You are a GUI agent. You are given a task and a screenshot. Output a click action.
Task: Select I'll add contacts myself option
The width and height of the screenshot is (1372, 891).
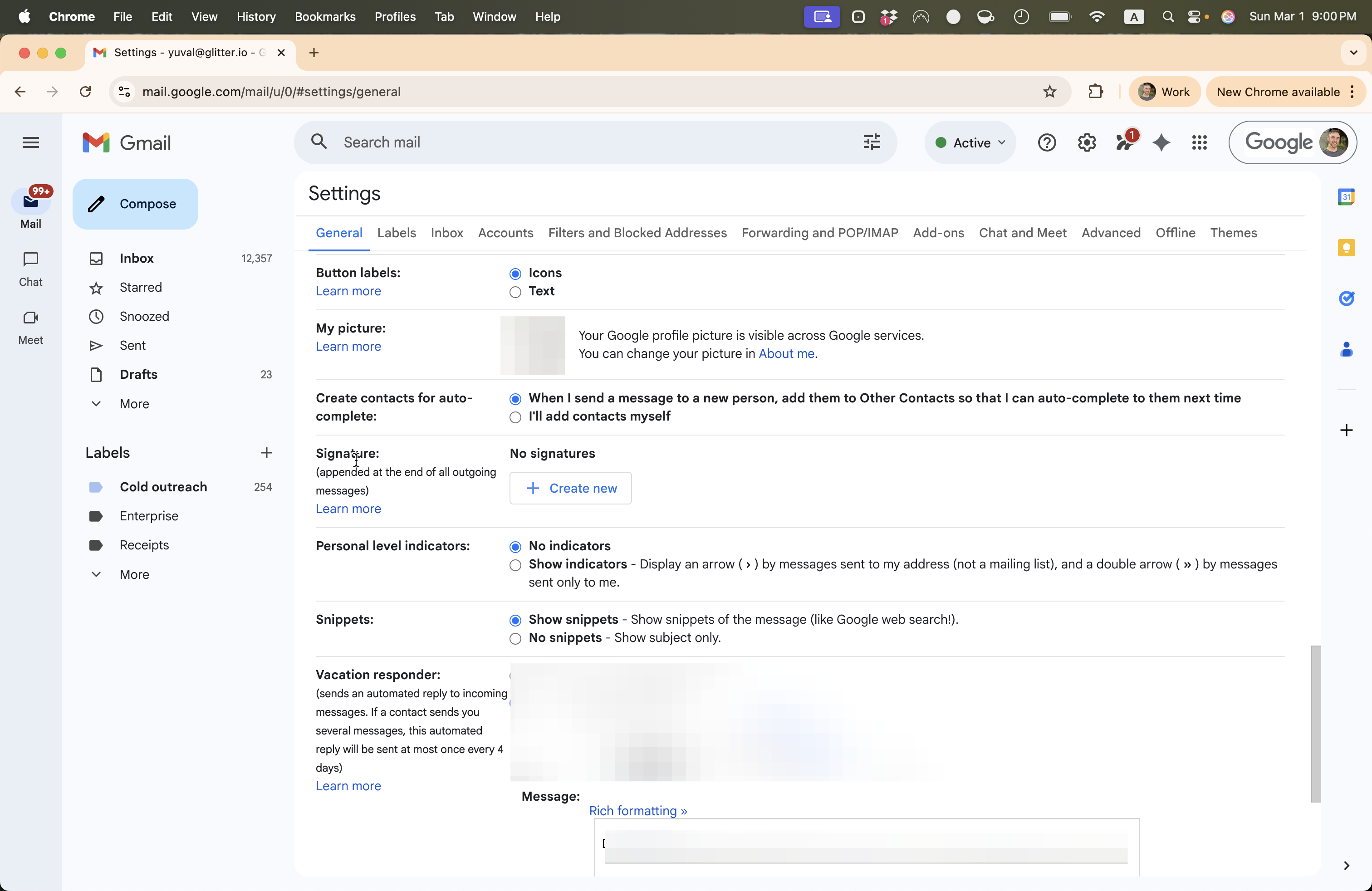click(x=515, y=417)
